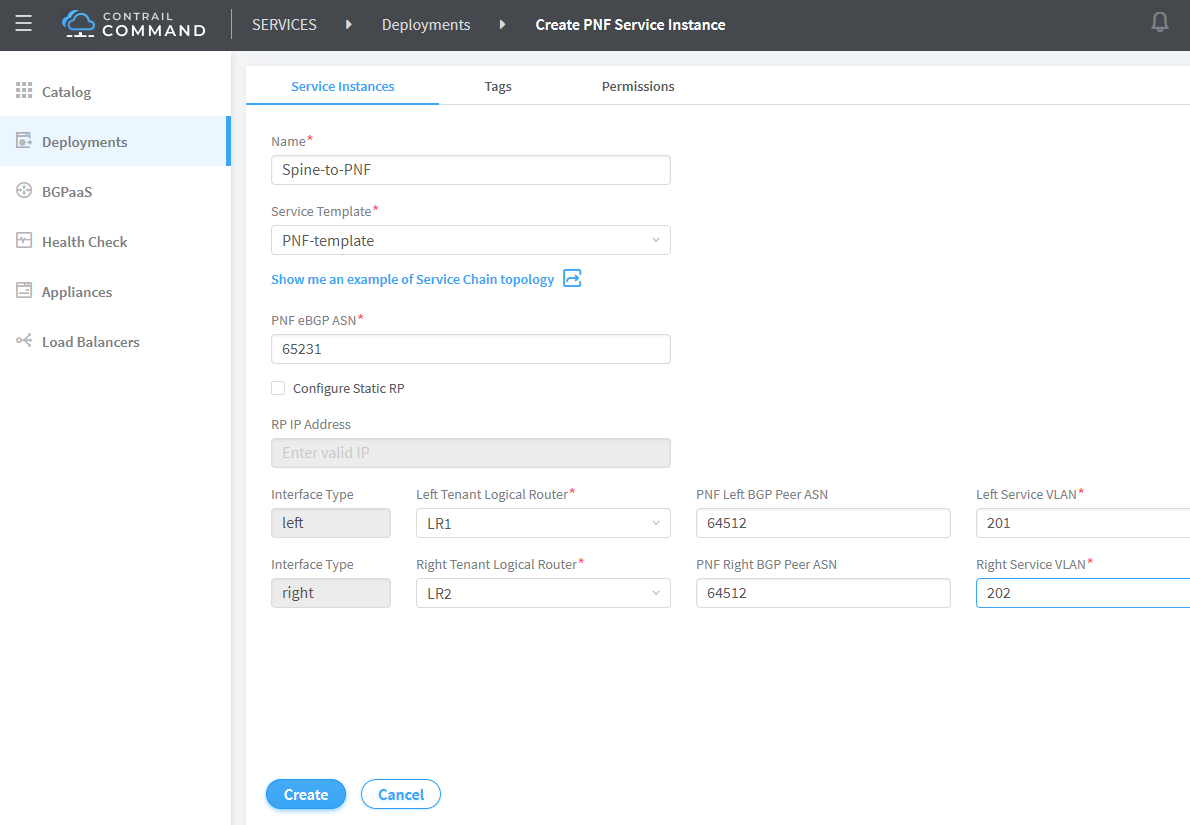Image resolution: width=1190 pixels, height=825 pixels.
Task: Open the Left Tenant Logical Router dropdown
Action: pyautogui.click(x=542, y=523)
